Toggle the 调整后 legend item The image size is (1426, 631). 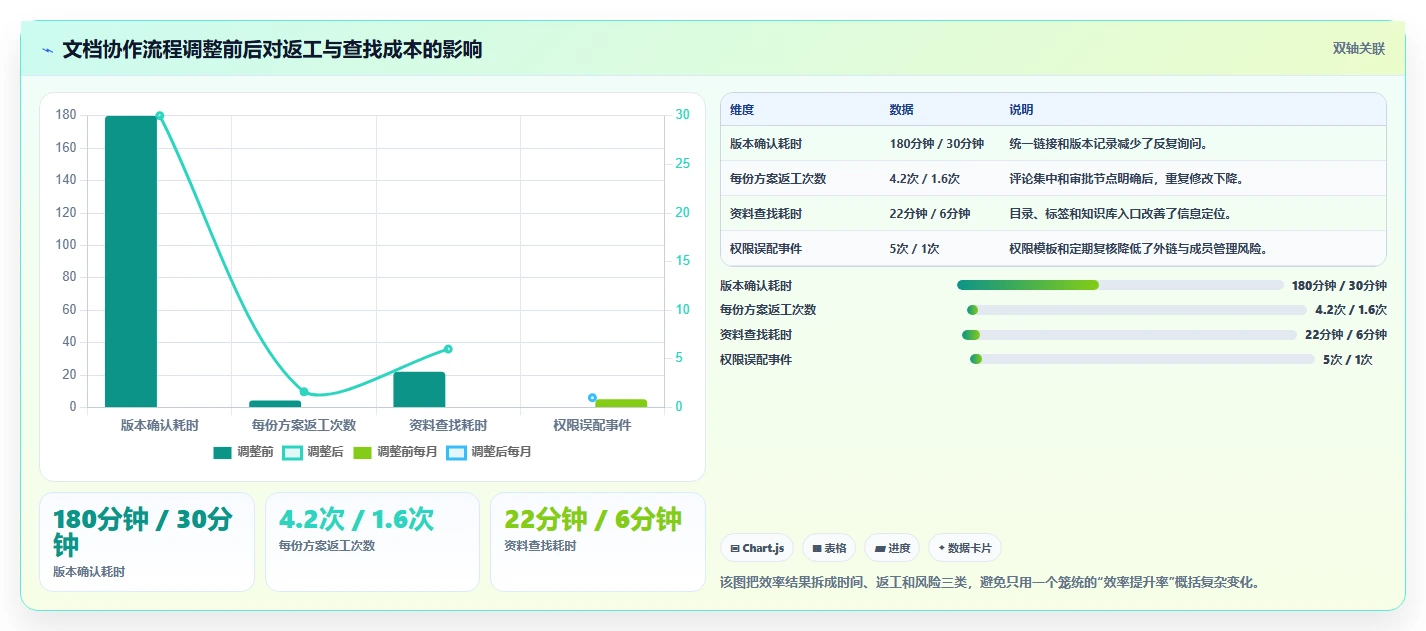click(x=313, y=452)
